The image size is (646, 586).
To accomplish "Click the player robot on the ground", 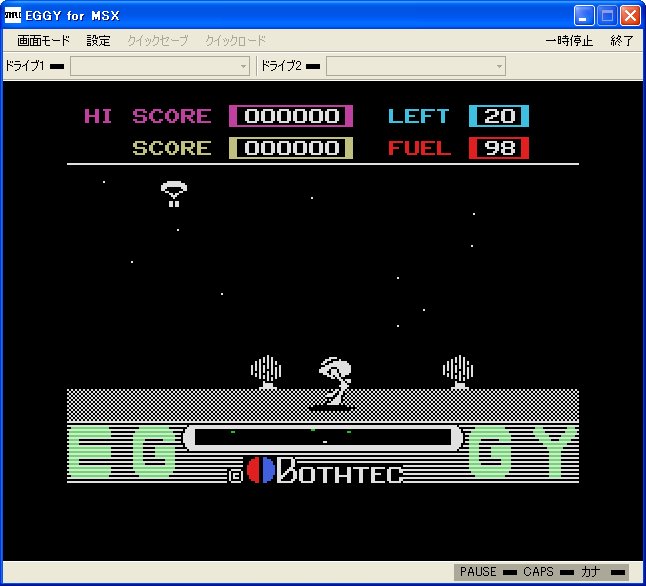I will tap(334, 384).
